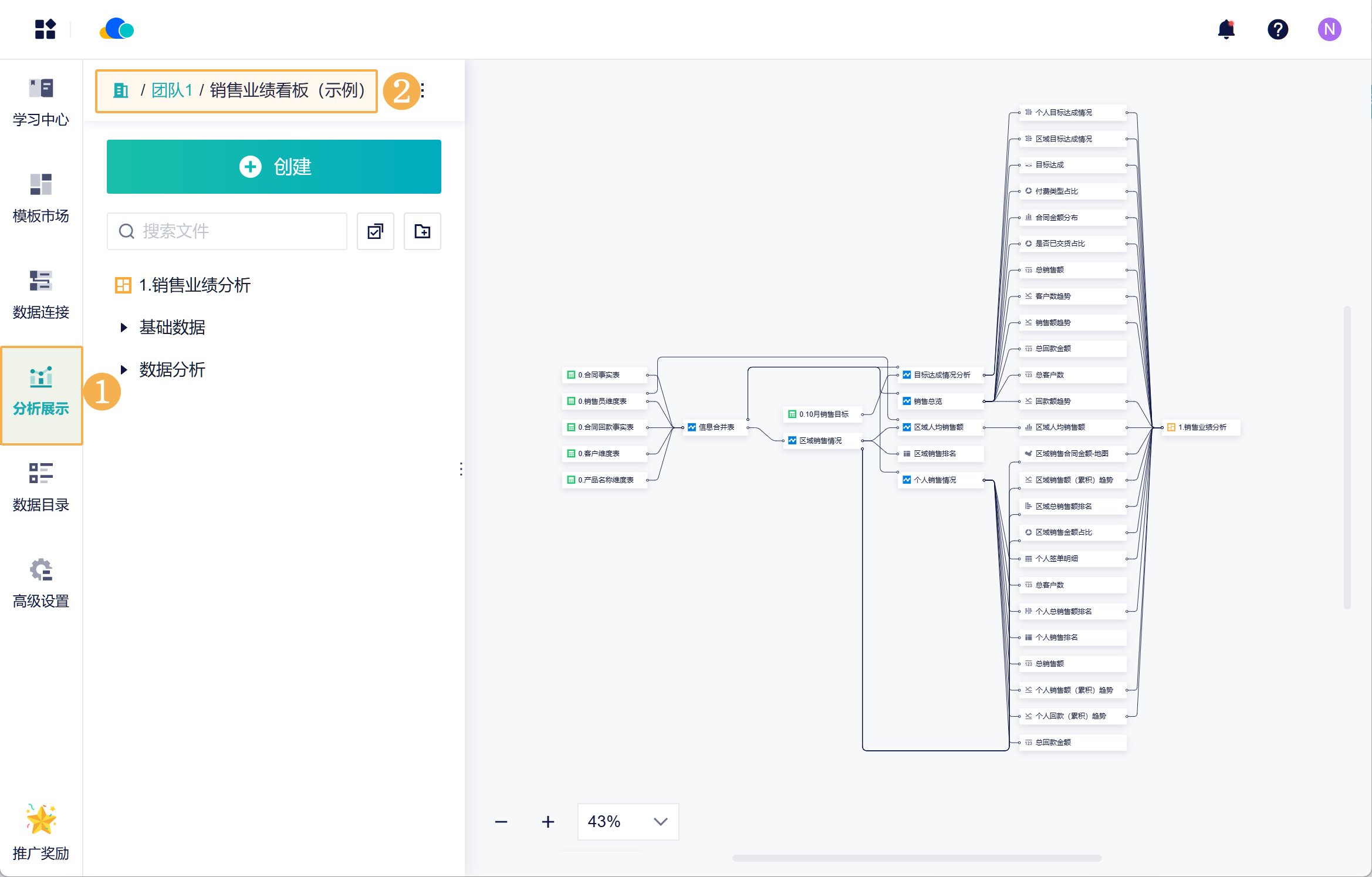Select the 区域销售合同金额-地图 node

[1073, 454]
